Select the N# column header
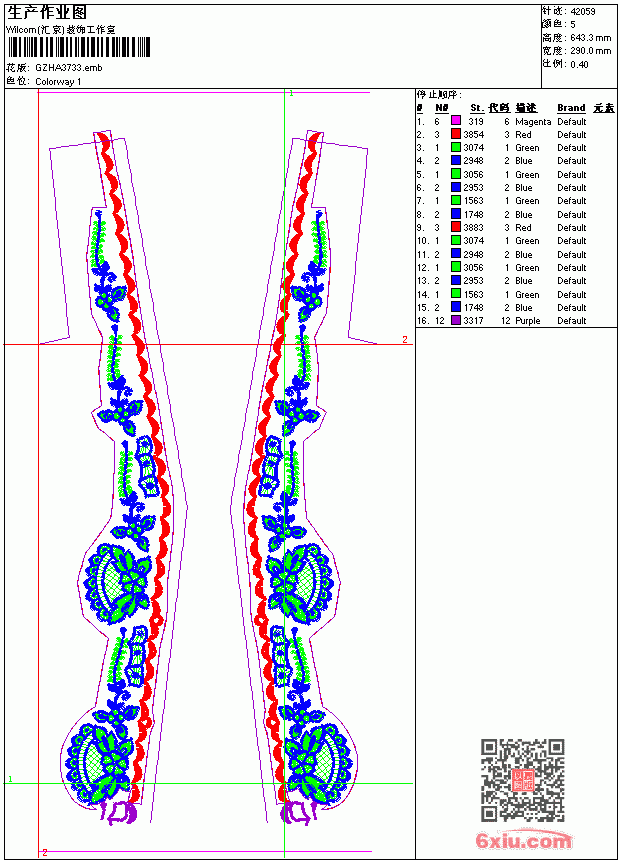Image resolution: width=620 pixels, height=860 pixels. point(442,108)
